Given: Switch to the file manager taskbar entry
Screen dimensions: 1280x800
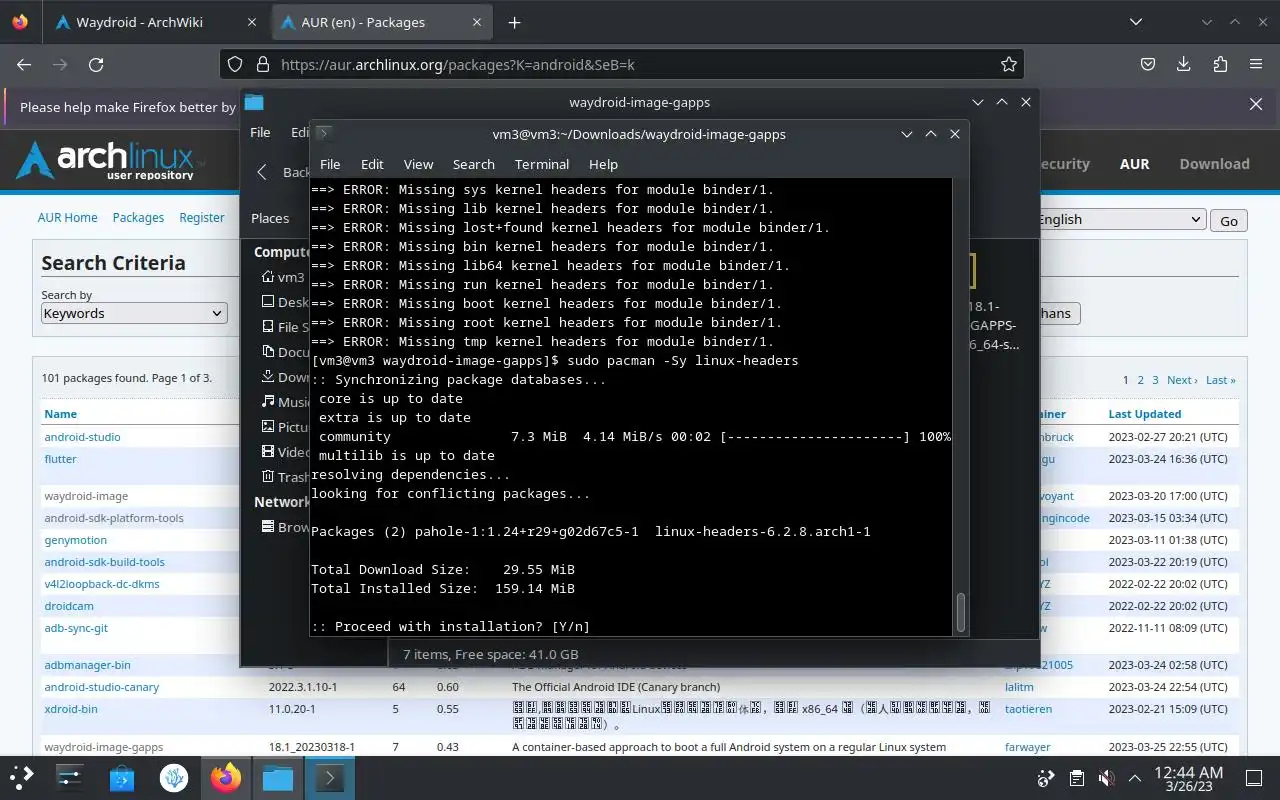Looking at the screenshot, I should pos(278,777).
